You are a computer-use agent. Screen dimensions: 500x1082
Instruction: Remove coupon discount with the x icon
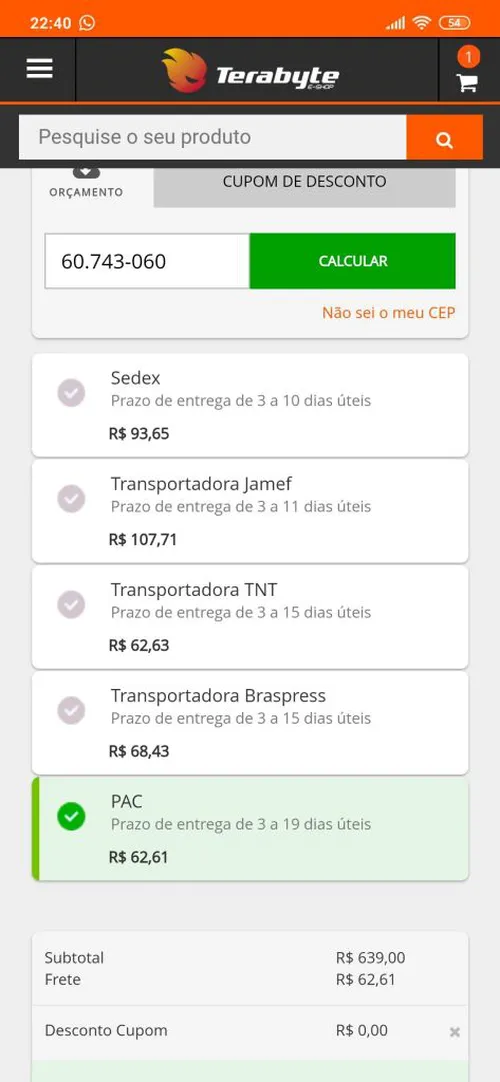point(454,1032)
